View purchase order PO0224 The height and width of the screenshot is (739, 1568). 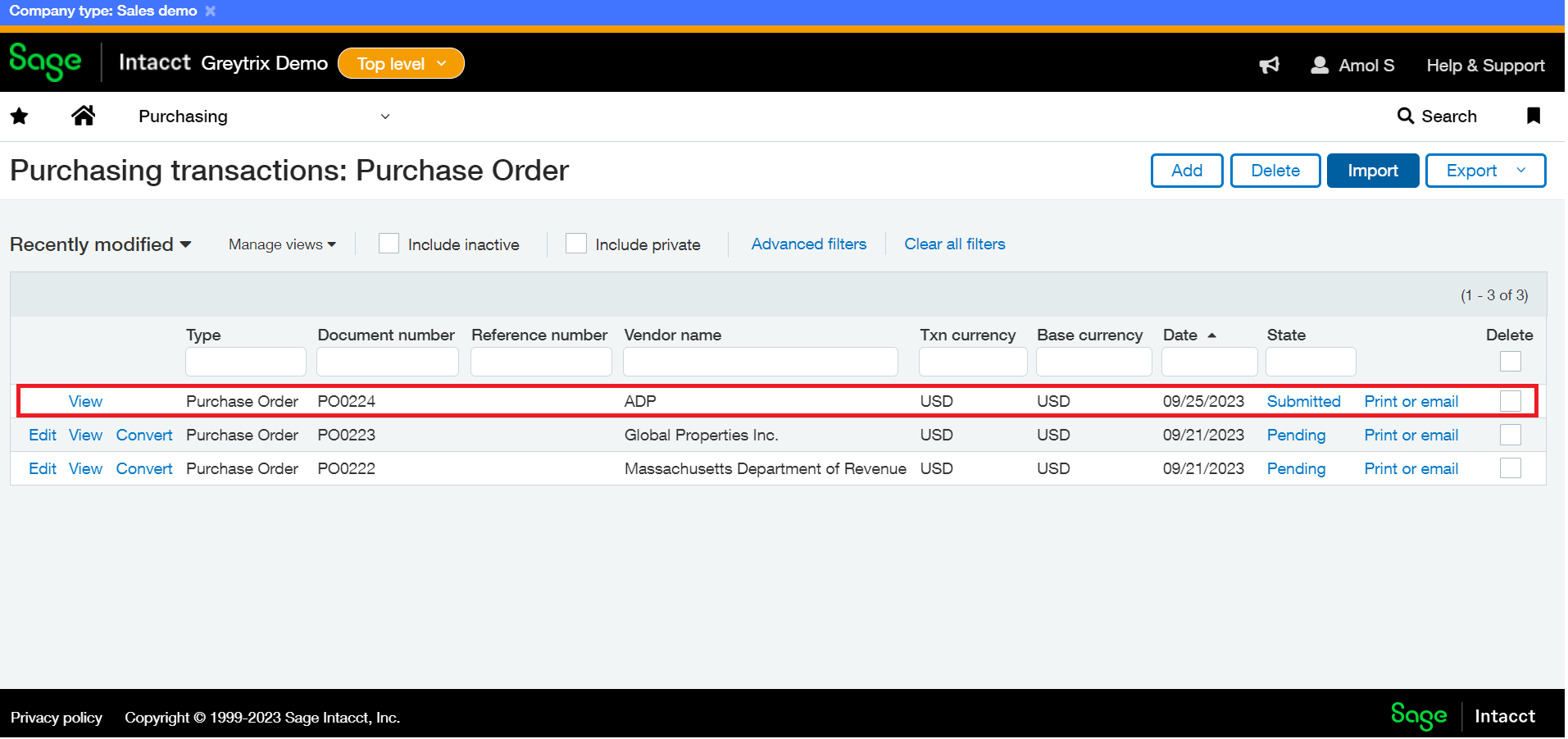click(x=85, y=401)
